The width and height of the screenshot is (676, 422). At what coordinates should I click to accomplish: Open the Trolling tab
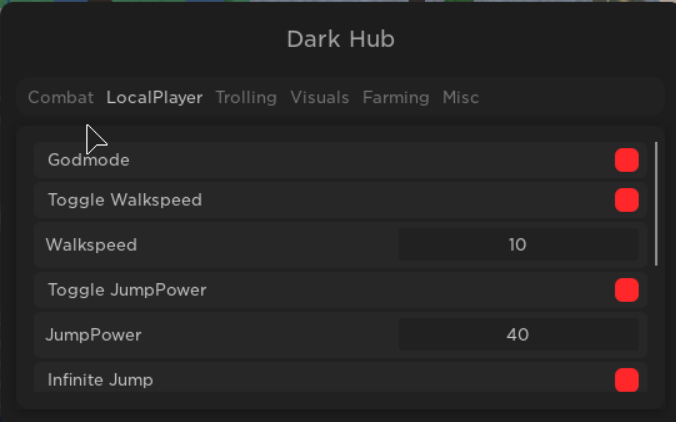[x=246, y=98]
